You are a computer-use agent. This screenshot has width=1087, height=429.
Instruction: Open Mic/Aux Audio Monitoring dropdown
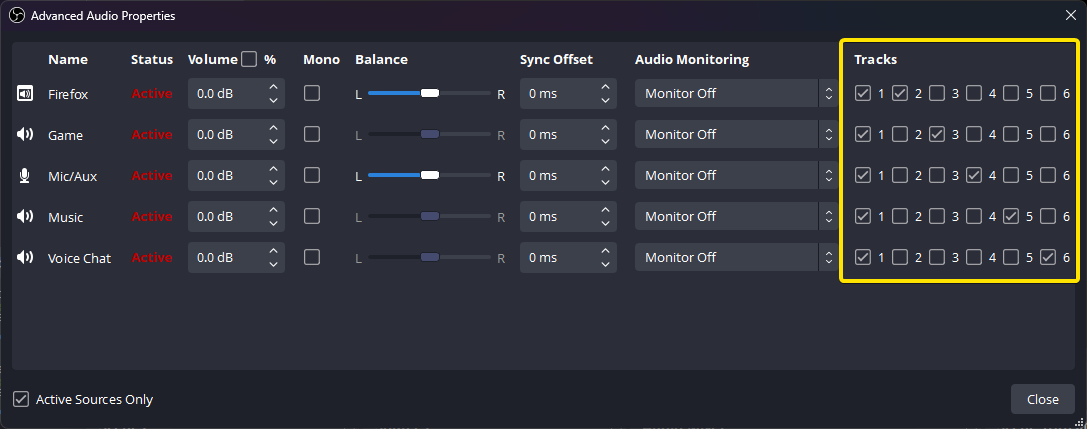click(734, 175)
